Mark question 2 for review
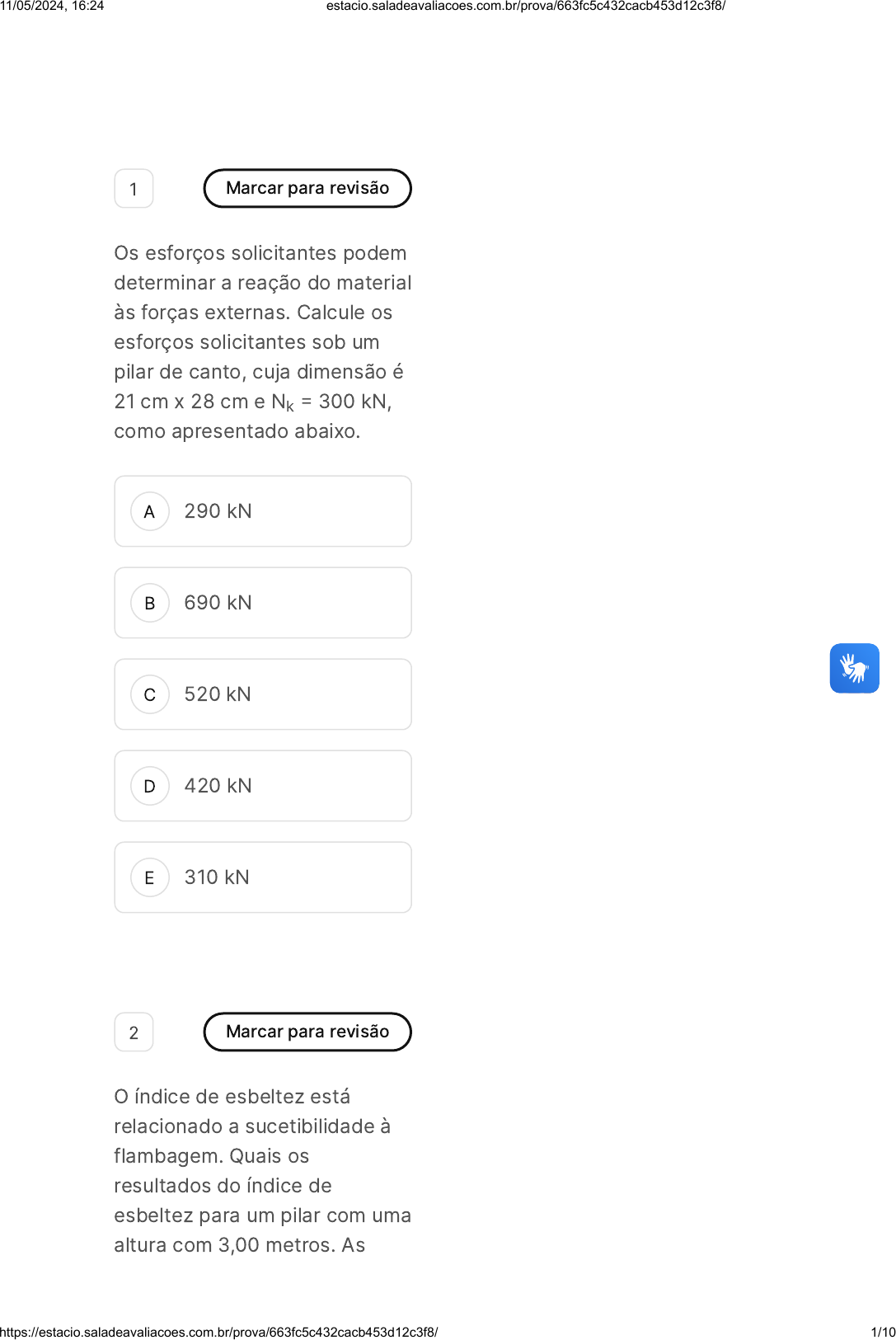Viewport: 896px width, 1340px height. [307, 1032]
